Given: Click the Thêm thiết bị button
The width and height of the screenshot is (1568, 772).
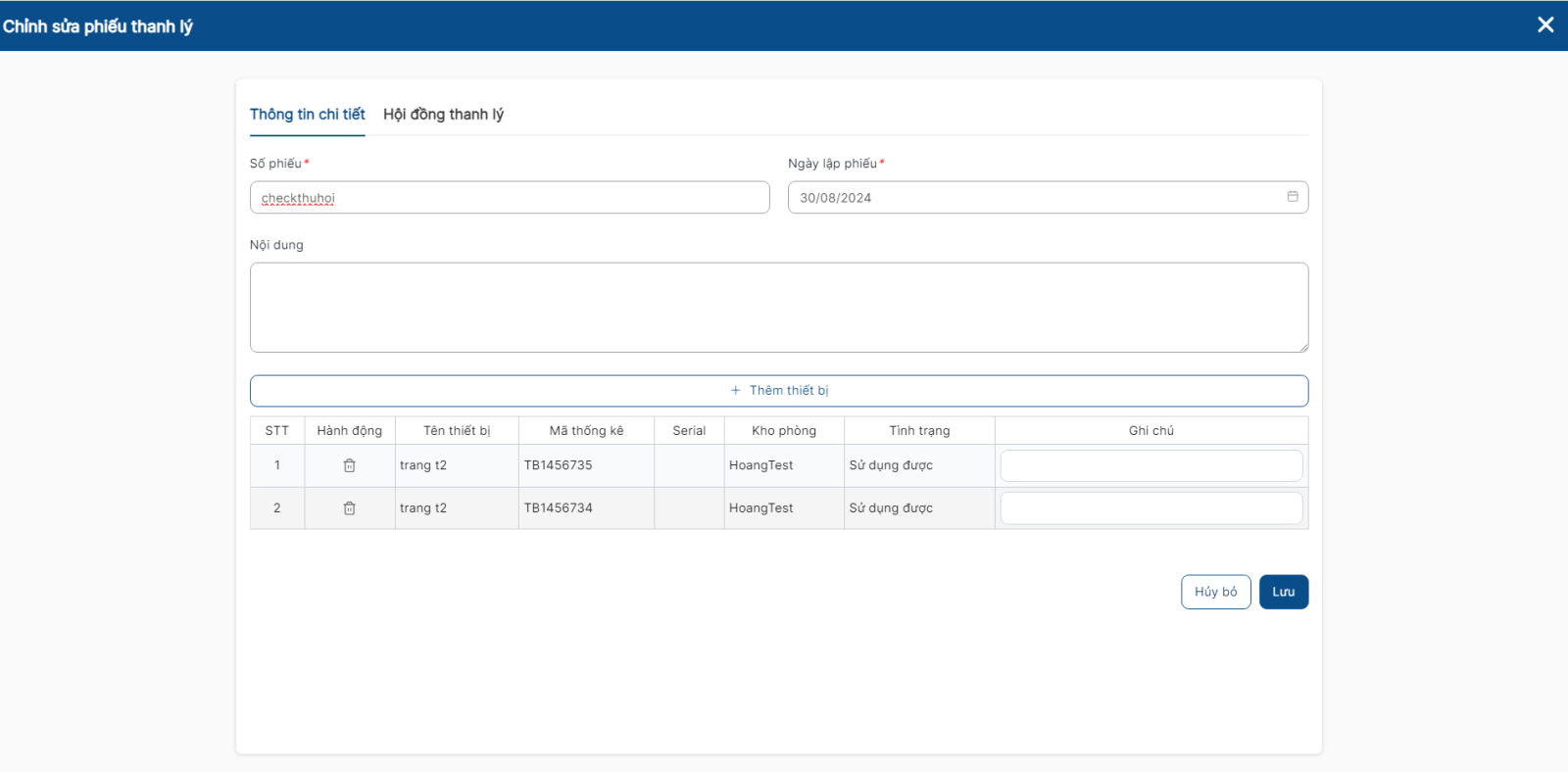Looking at the screenshot, I should pyautogui.click(x=778, y=391).
